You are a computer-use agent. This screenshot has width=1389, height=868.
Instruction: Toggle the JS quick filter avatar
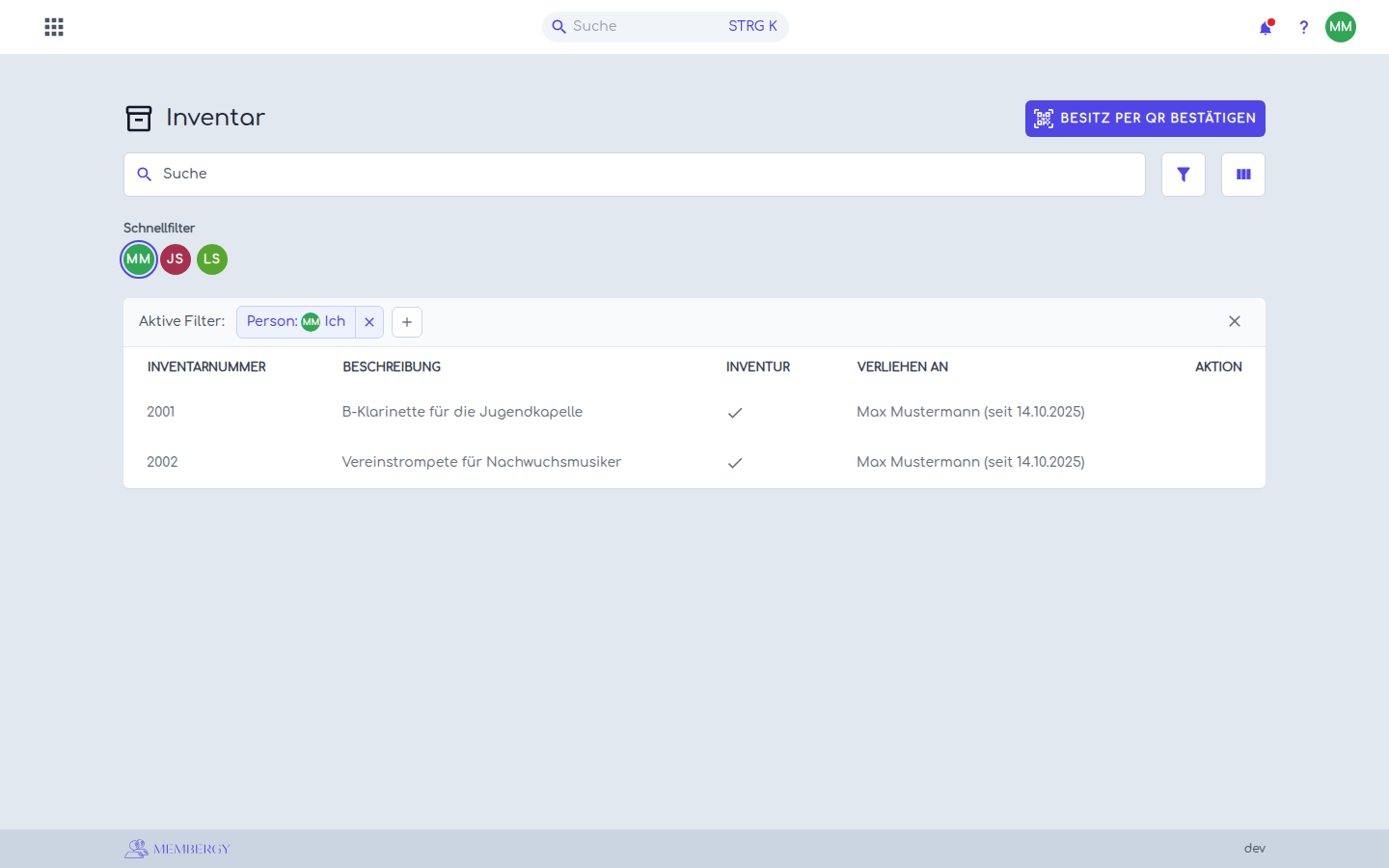click(x=176, y=259)
